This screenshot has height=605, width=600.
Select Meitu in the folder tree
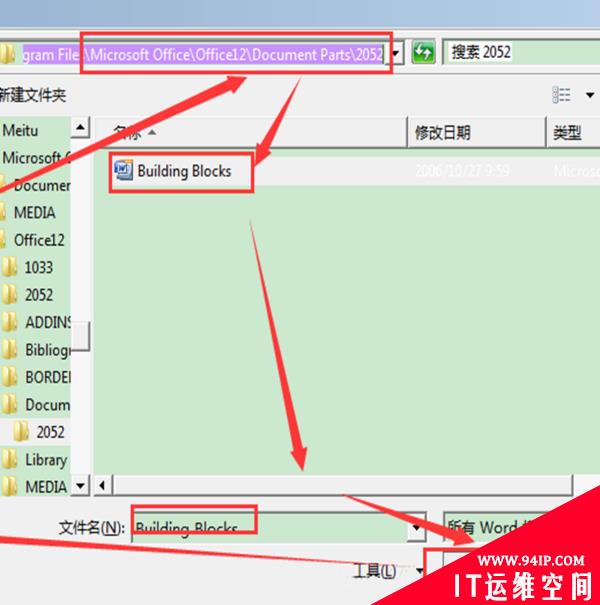(x=20, y=130)
